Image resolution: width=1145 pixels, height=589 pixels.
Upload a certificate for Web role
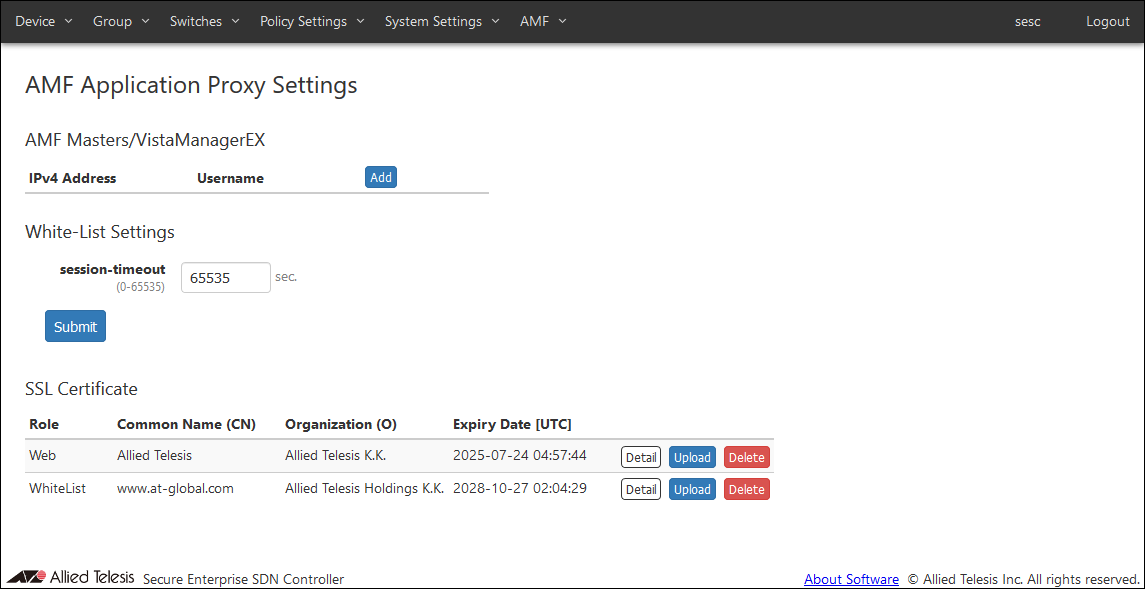(x=692, y=458)
